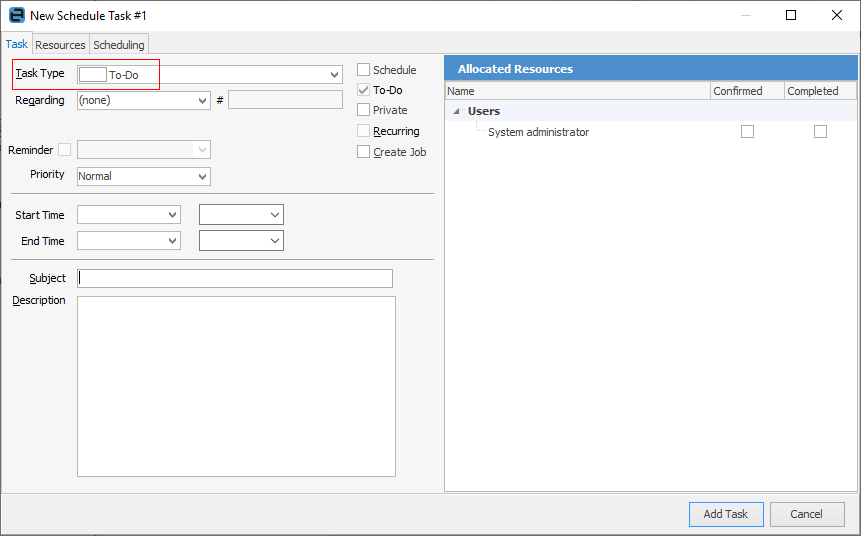The height and width of the screenshot is (536, 861).
Task: Tick the Private checkbox
Action: coord(364,110)
